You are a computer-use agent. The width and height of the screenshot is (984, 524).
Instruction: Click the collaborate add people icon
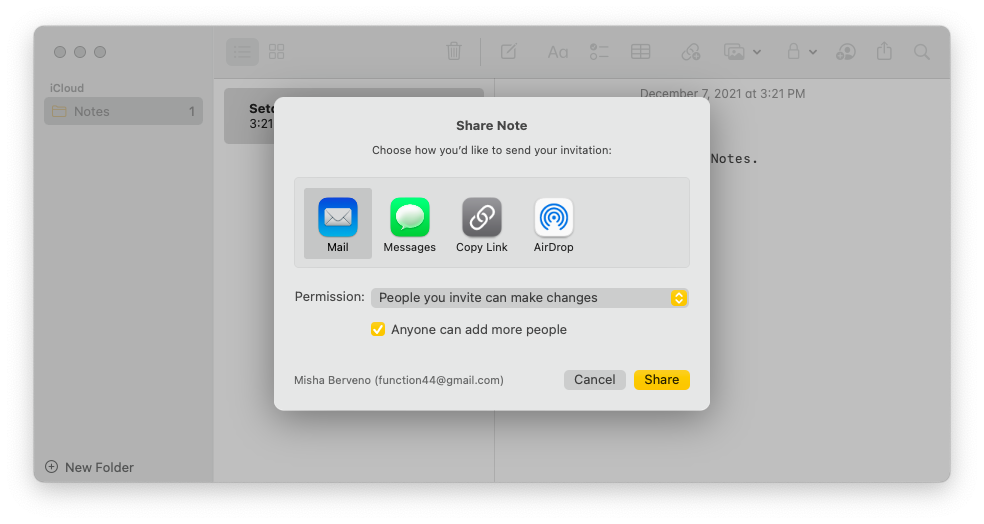846,51
